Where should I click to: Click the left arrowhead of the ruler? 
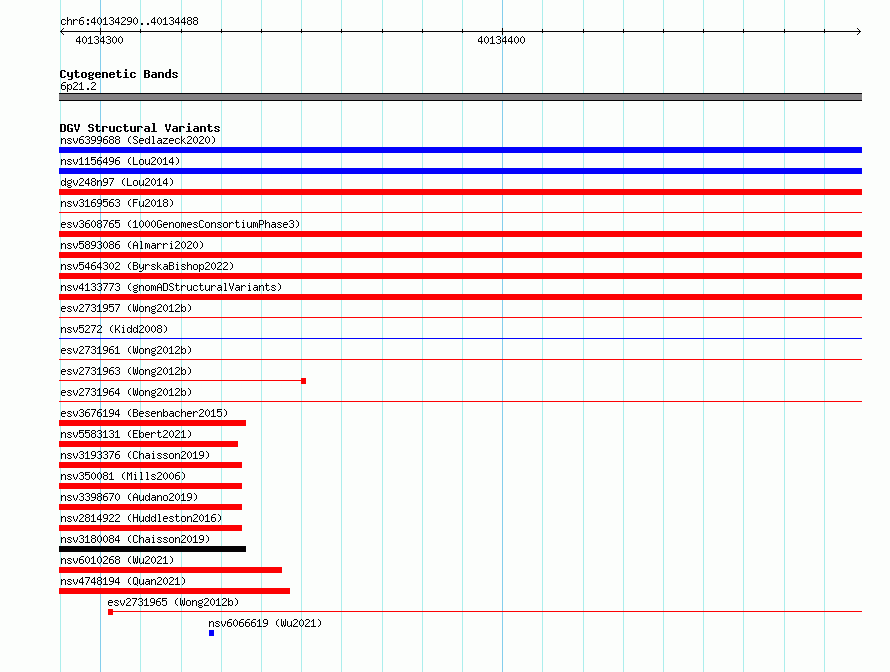point(62,32)
